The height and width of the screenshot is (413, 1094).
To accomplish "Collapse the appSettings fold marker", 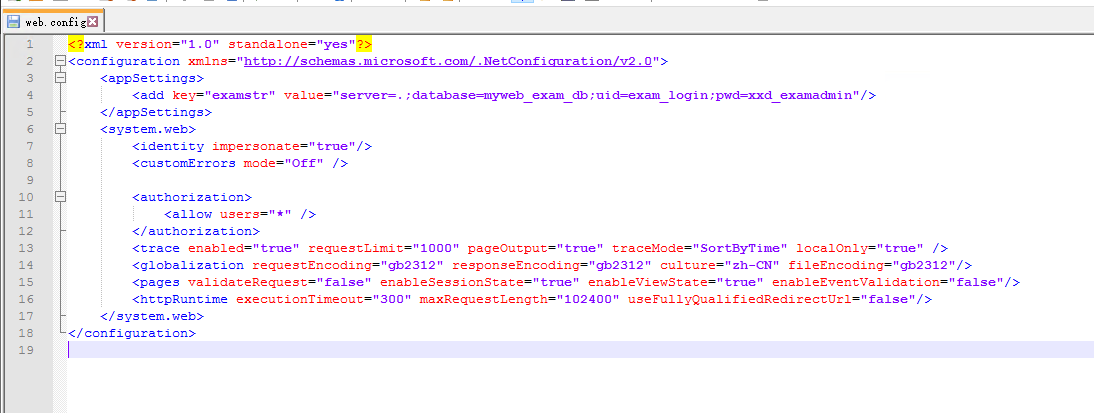I will (x=61, y=78).
